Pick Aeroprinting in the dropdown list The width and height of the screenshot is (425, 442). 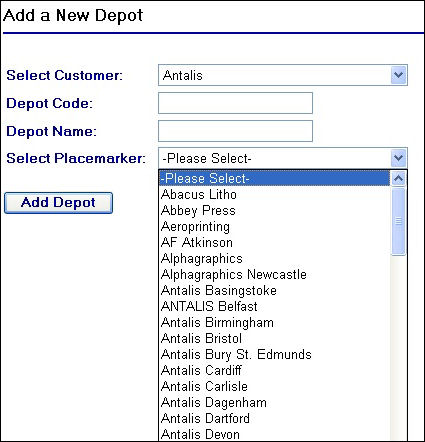[274, 226]
